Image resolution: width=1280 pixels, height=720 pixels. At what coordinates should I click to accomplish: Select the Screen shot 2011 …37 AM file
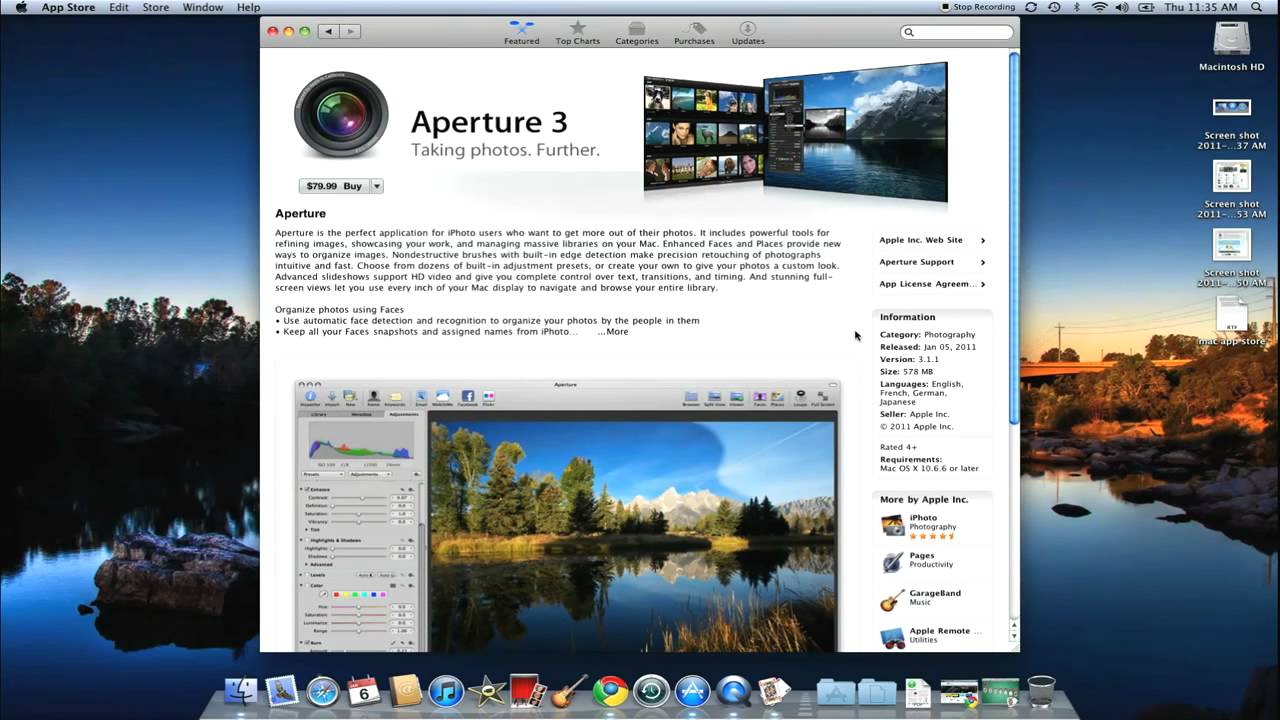[x=1232, y=123]
